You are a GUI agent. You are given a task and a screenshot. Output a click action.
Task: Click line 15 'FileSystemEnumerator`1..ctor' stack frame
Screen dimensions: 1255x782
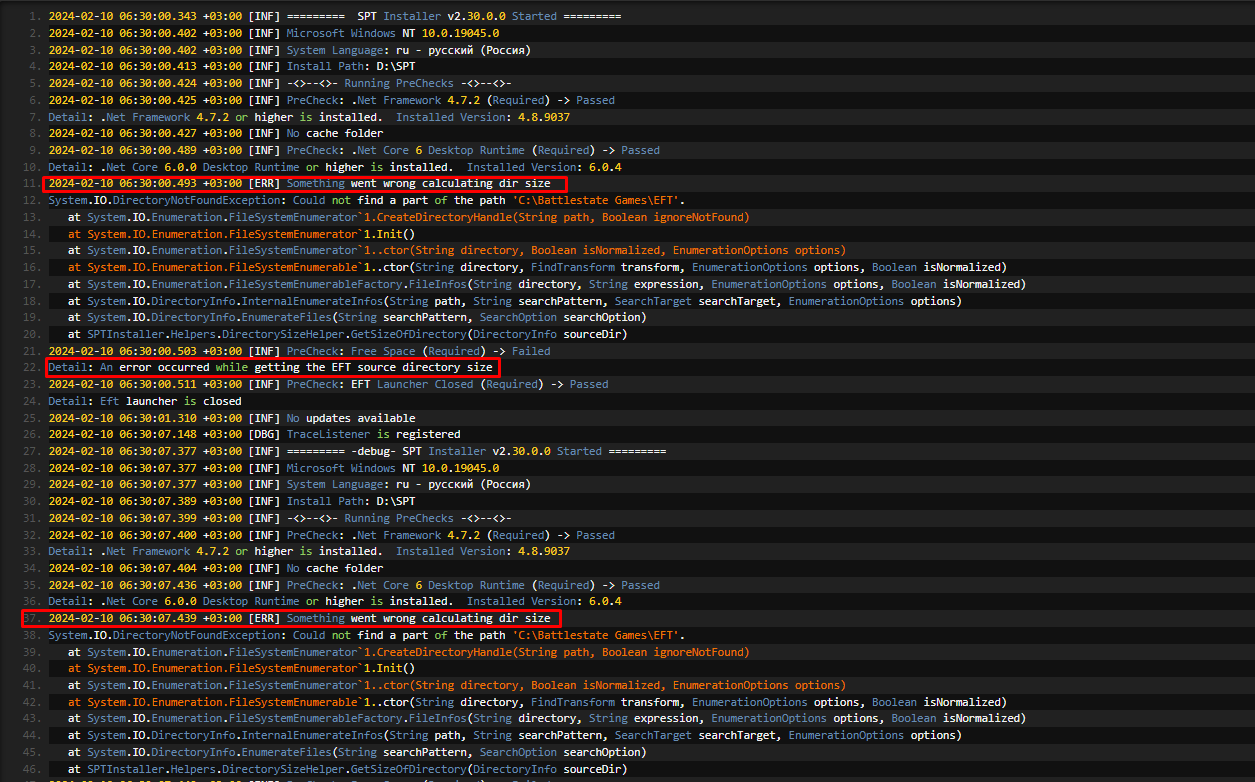(x=457, y=251)
